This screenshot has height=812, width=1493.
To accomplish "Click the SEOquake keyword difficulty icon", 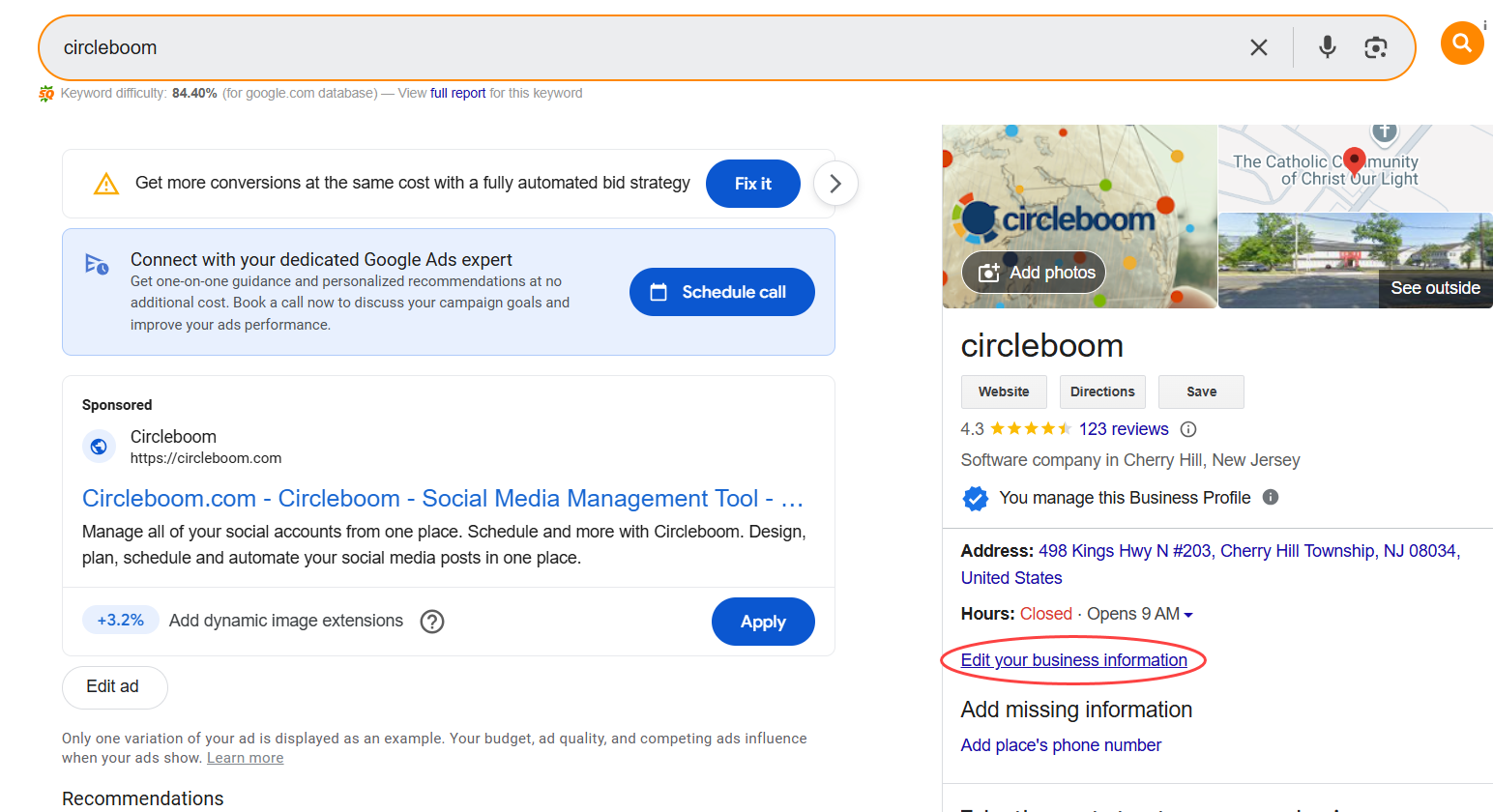I will coord(45,93).
